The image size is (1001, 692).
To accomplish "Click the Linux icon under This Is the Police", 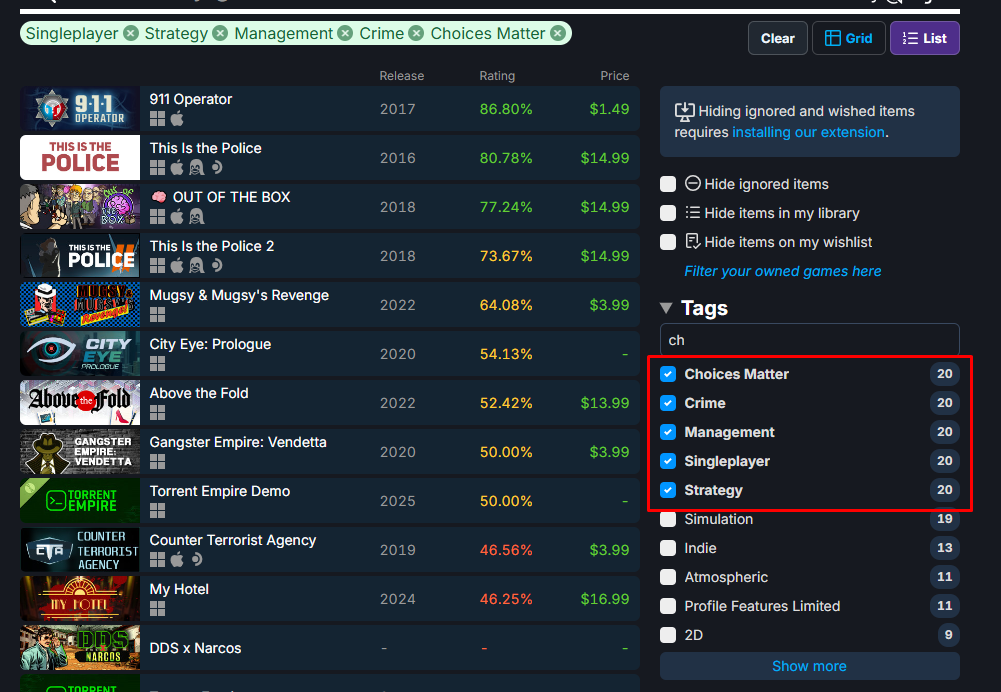I will pyautogui.click(x=197, y=168).
